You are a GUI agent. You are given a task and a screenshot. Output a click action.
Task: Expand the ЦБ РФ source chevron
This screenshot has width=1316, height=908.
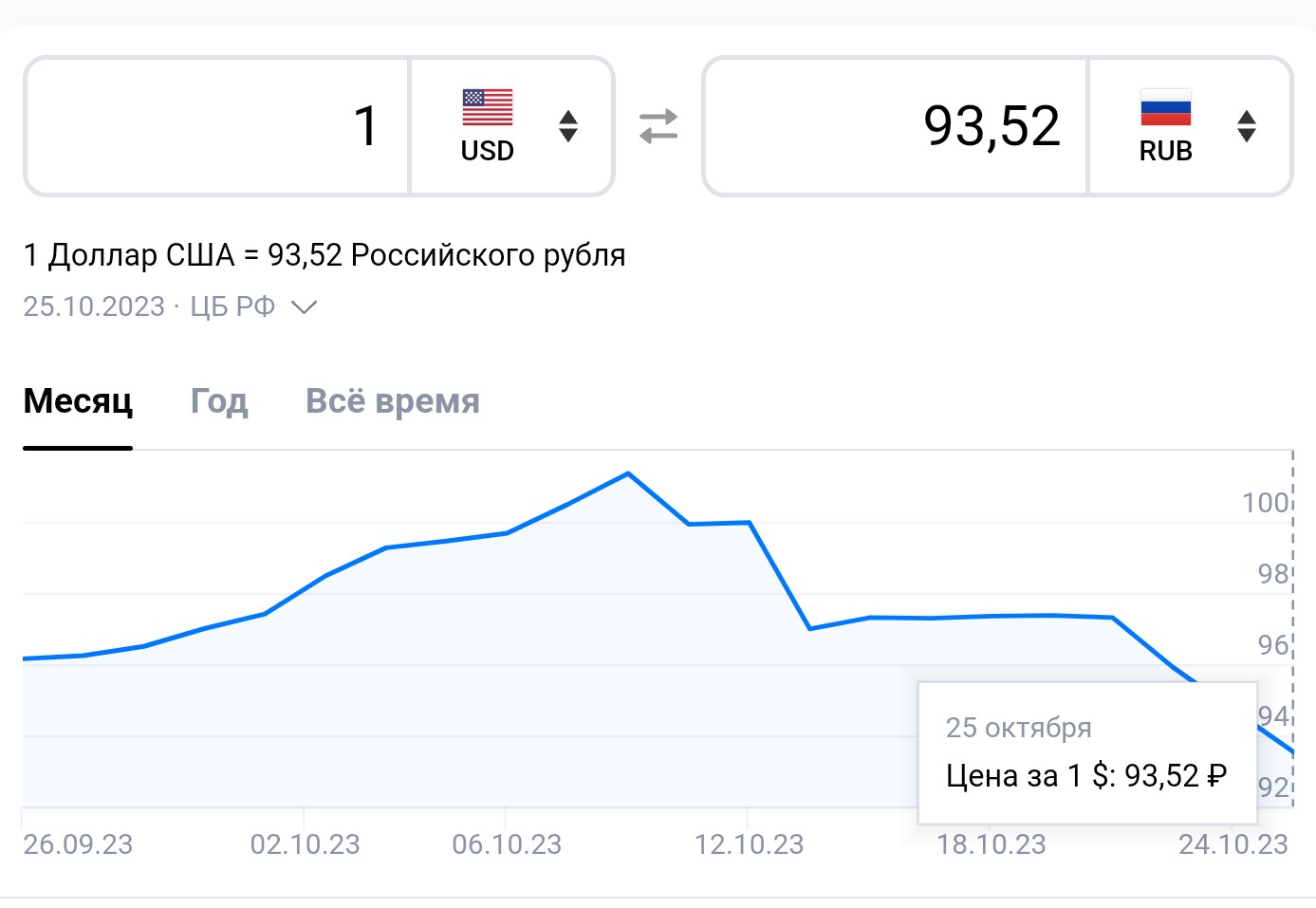click(x=304, y=307)
